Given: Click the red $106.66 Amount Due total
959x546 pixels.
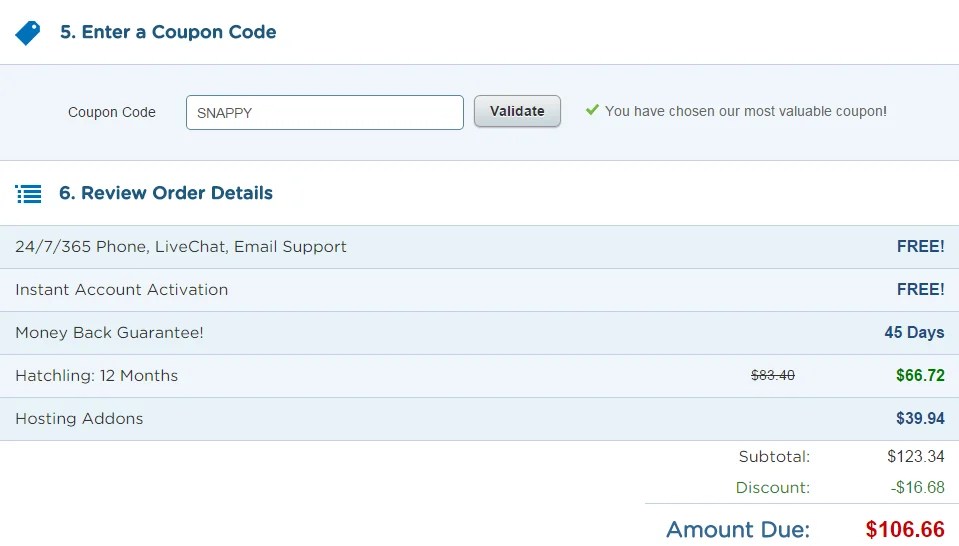Looking at the screenshot, I should coord(905,529).
